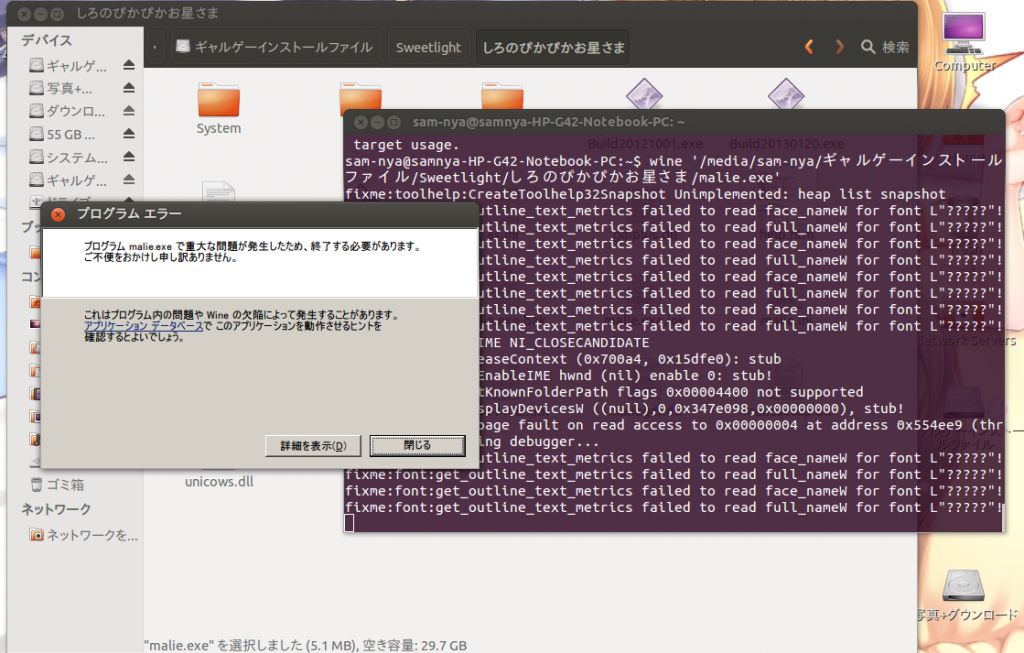Open ゴミ箱 in the sidebar
Screen dimensions: 1024x653
(x=65, y=485)
